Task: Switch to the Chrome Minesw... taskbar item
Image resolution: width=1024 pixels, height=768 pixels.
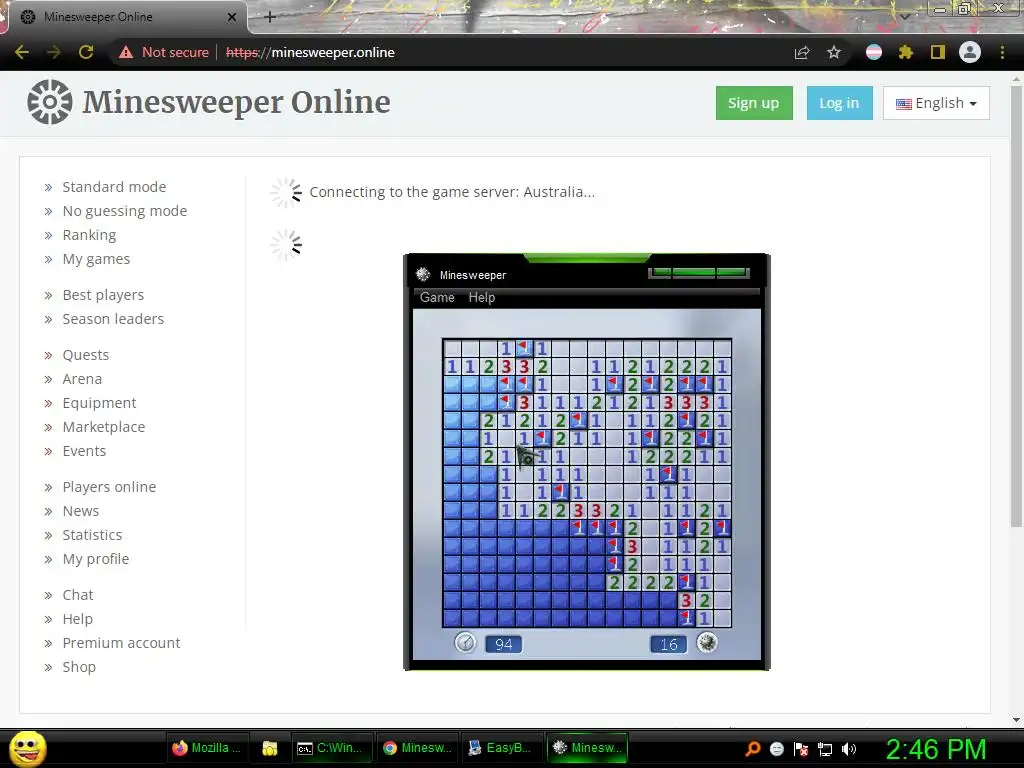Action: [417, 748]
